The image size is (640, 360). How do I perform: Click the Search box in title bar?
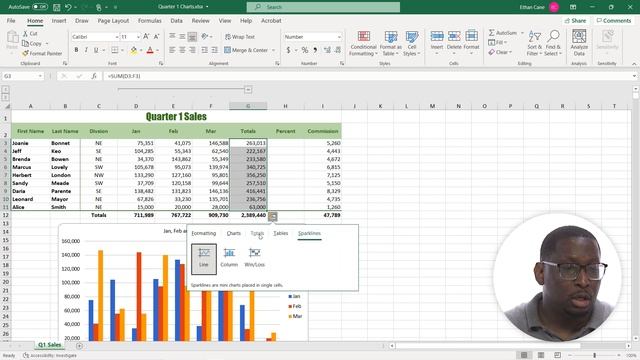pos(323,7)
